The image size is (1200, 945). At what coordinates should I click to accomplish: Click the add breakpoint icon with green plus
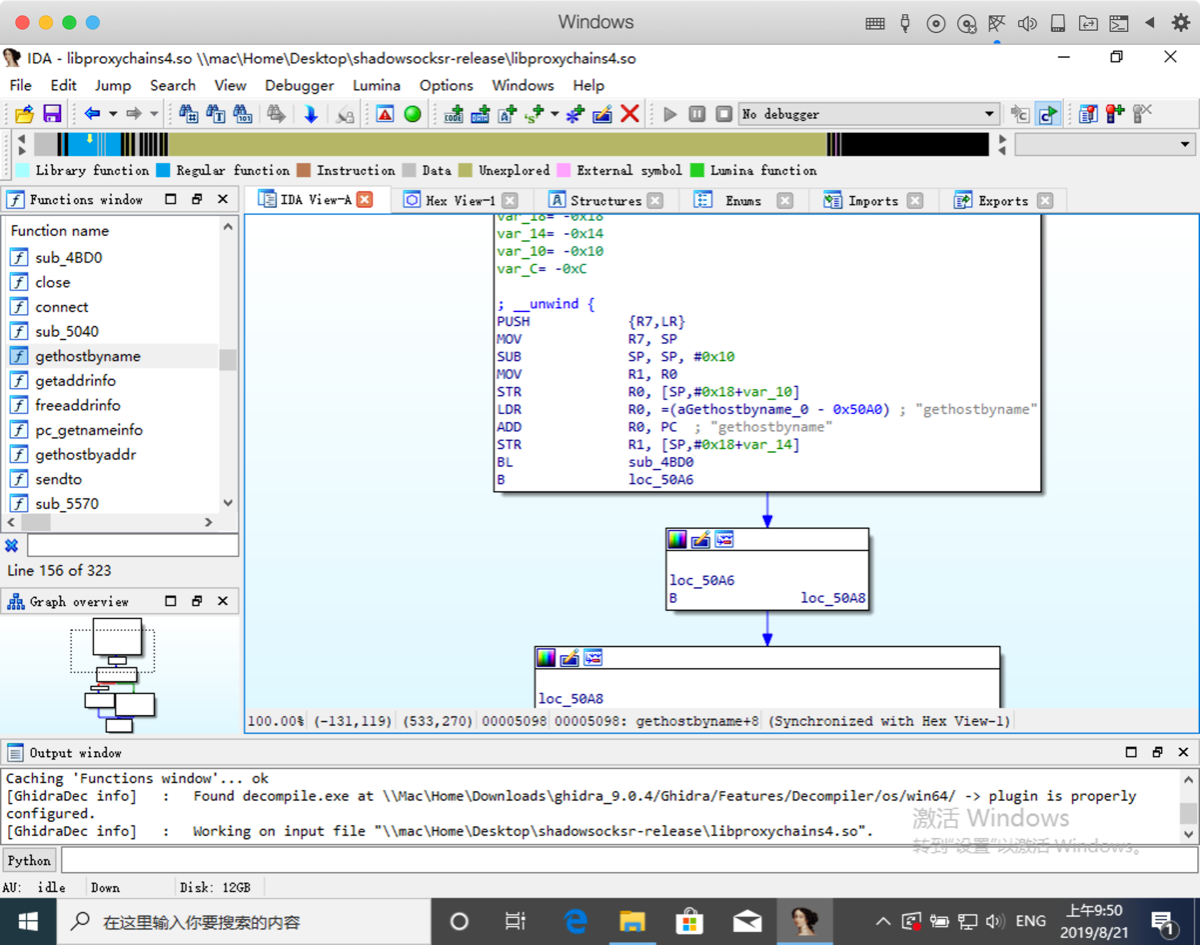pyautogui.click(x=1115, y=114)
